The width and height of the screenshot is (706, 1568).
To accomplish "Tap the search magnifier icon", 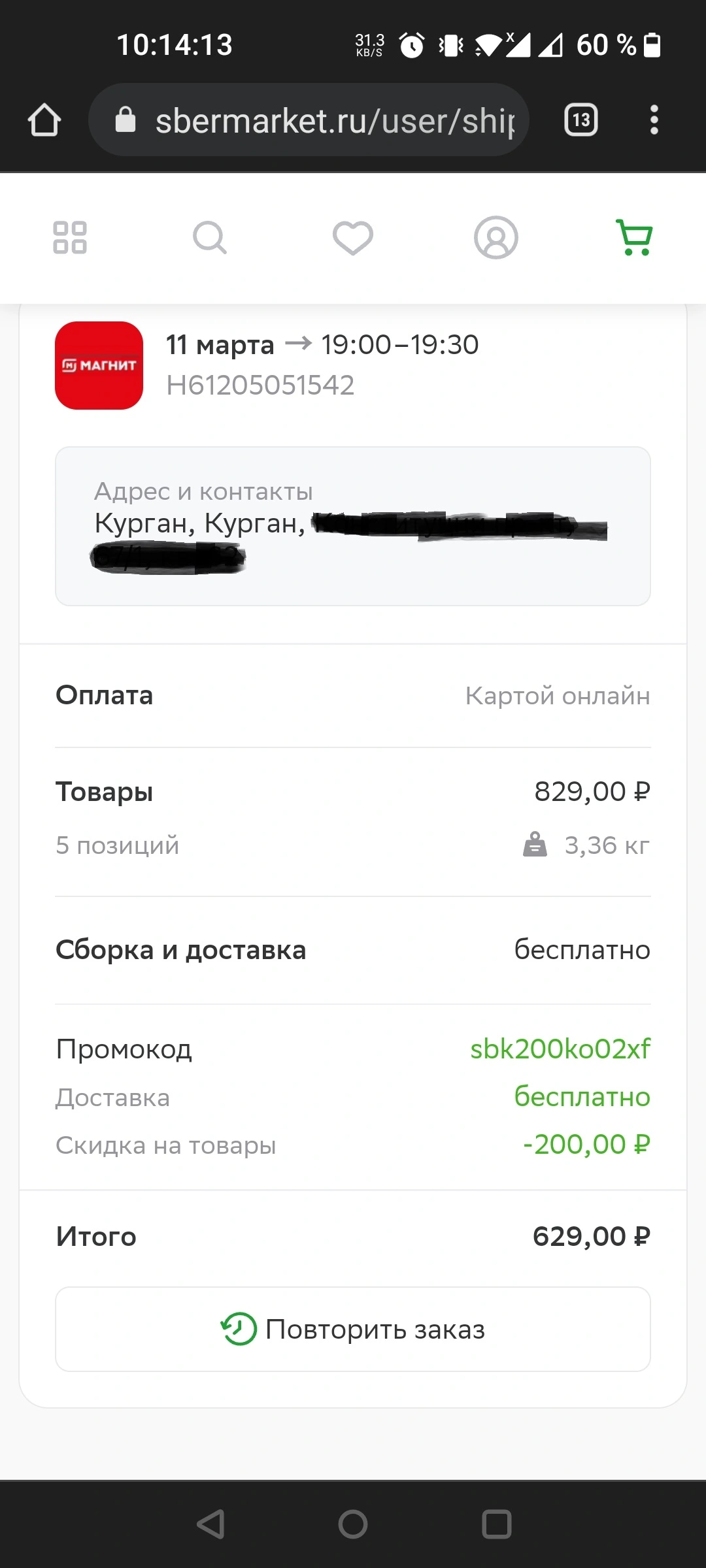I will 210,237.
